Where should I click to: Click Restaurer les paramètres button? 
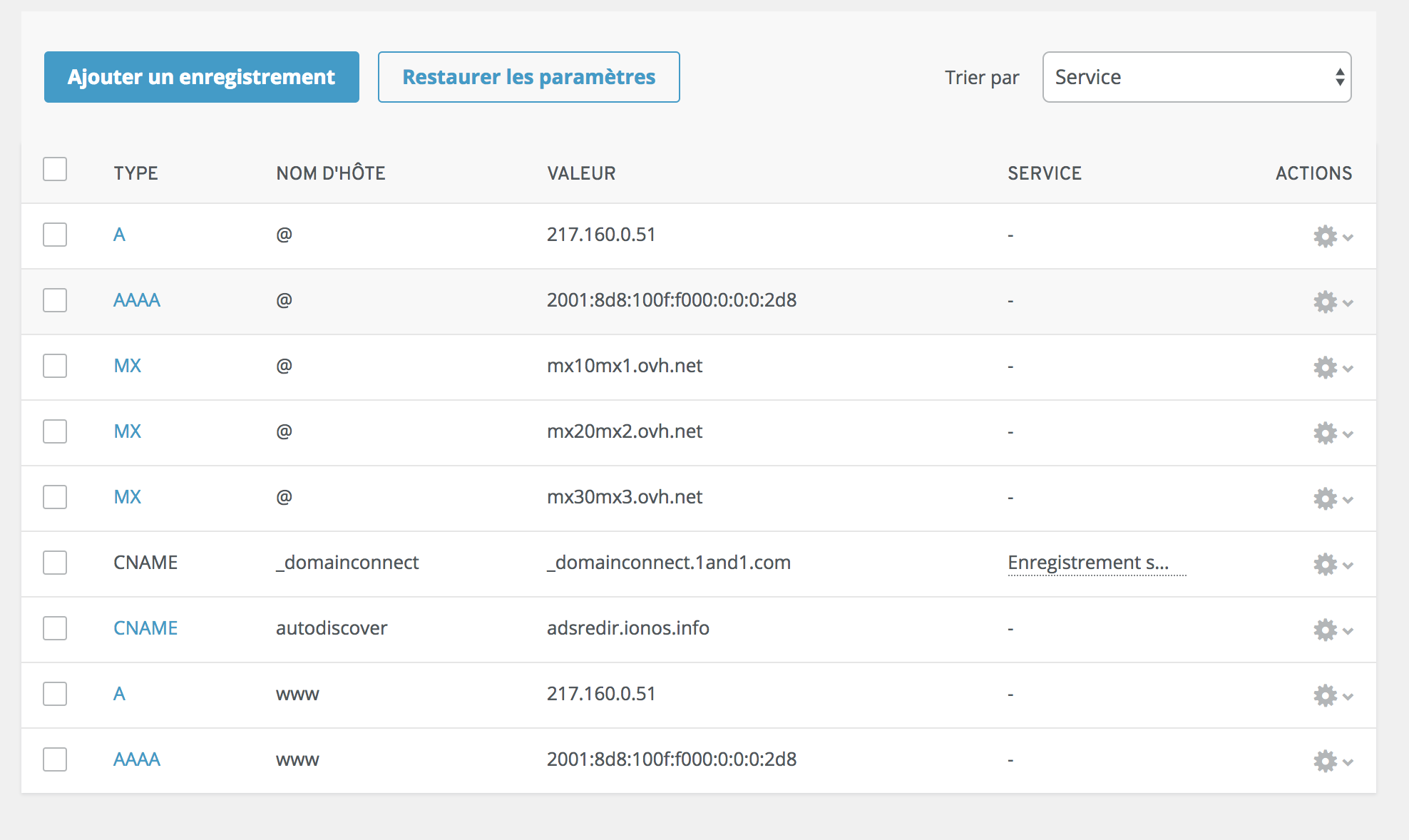[528, 77]
